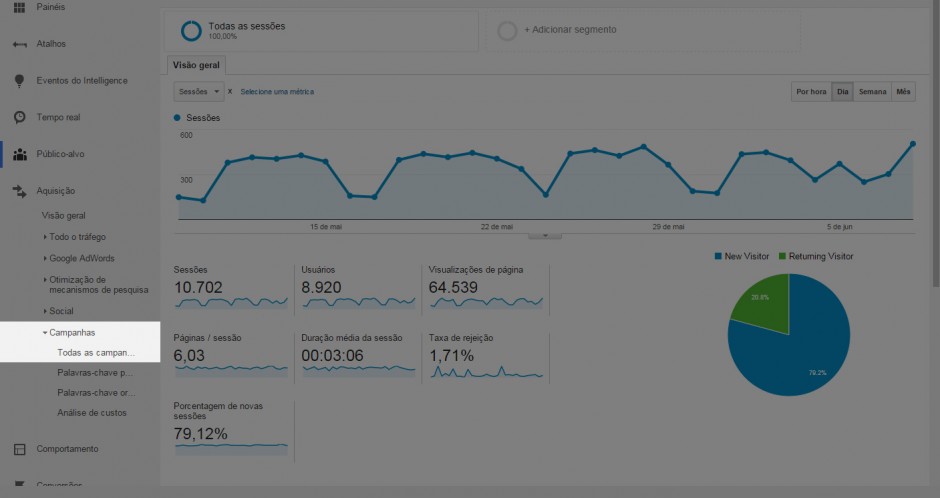The width and height of the screenshot is (940, 498).
Task: Click the Todas as sessões donut icon
Action: [x=191, y=31]
